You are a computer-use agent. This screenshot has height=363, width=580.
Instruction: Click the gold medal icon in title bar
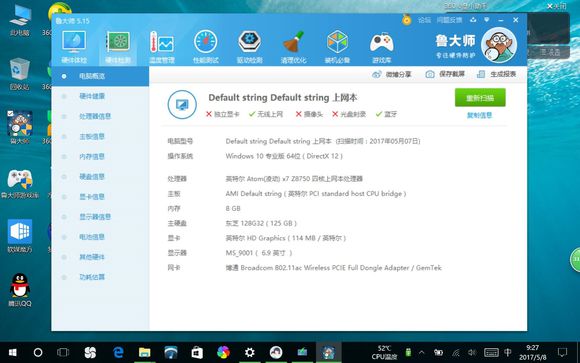click(407, 20)
